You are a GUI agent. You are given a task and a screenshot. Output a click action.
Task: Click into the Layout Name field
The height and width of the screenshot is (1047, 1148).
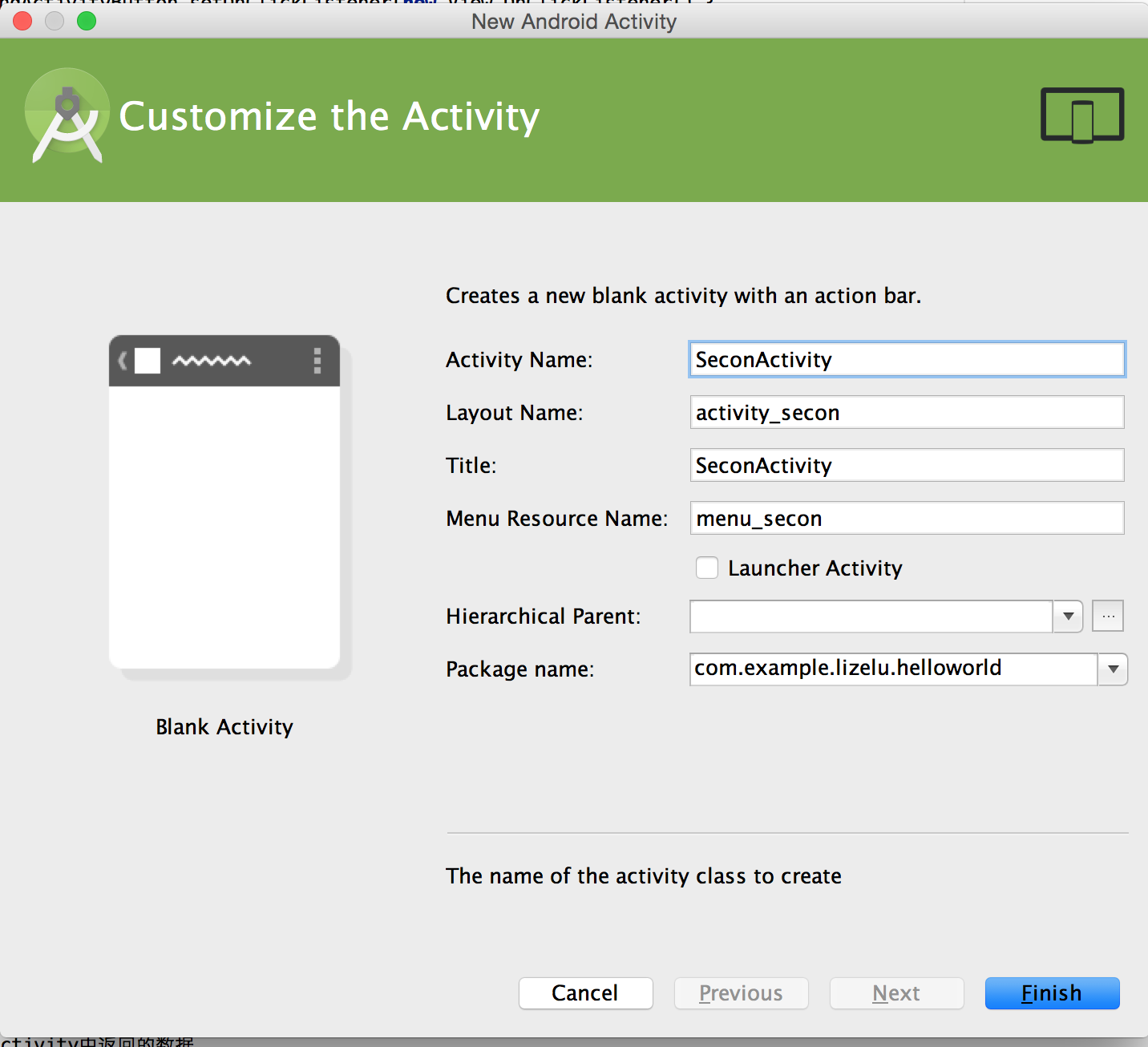tap(907, 413)
